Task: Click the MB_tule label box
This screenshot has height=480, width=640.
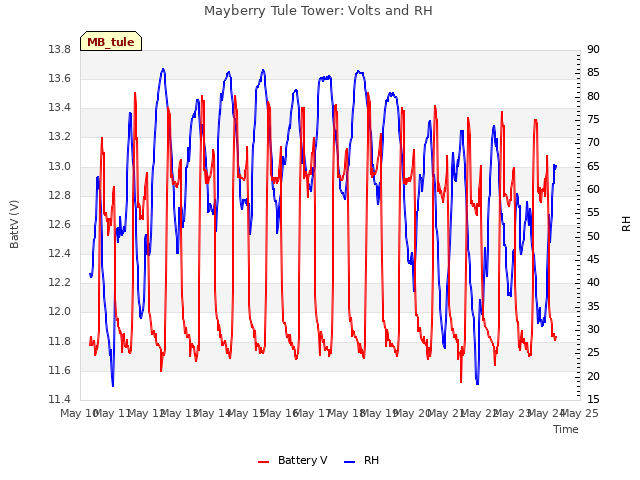Action: [x=111, y=41]
